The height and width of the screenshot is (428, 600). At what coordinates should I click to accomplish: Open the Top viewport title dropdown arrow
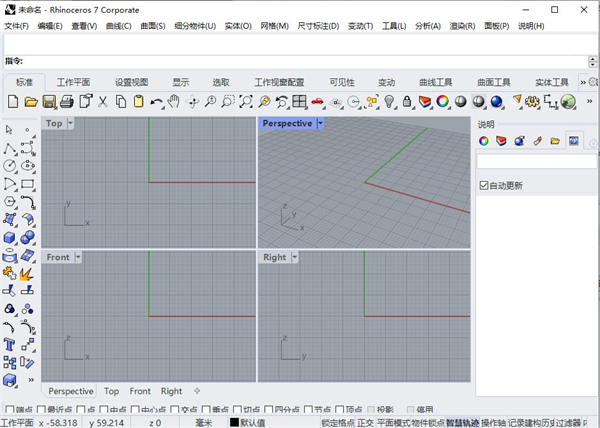pos(70,123)
